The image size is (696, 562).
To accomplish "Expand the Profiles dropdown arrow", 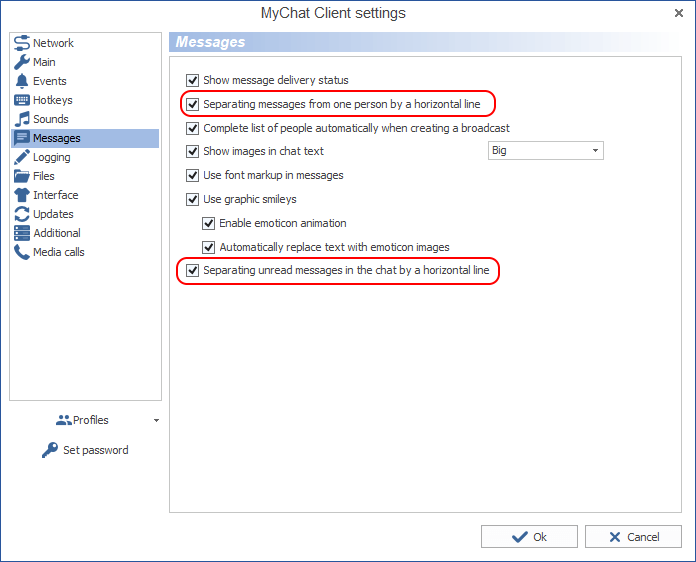I will [x=156, y=420].
